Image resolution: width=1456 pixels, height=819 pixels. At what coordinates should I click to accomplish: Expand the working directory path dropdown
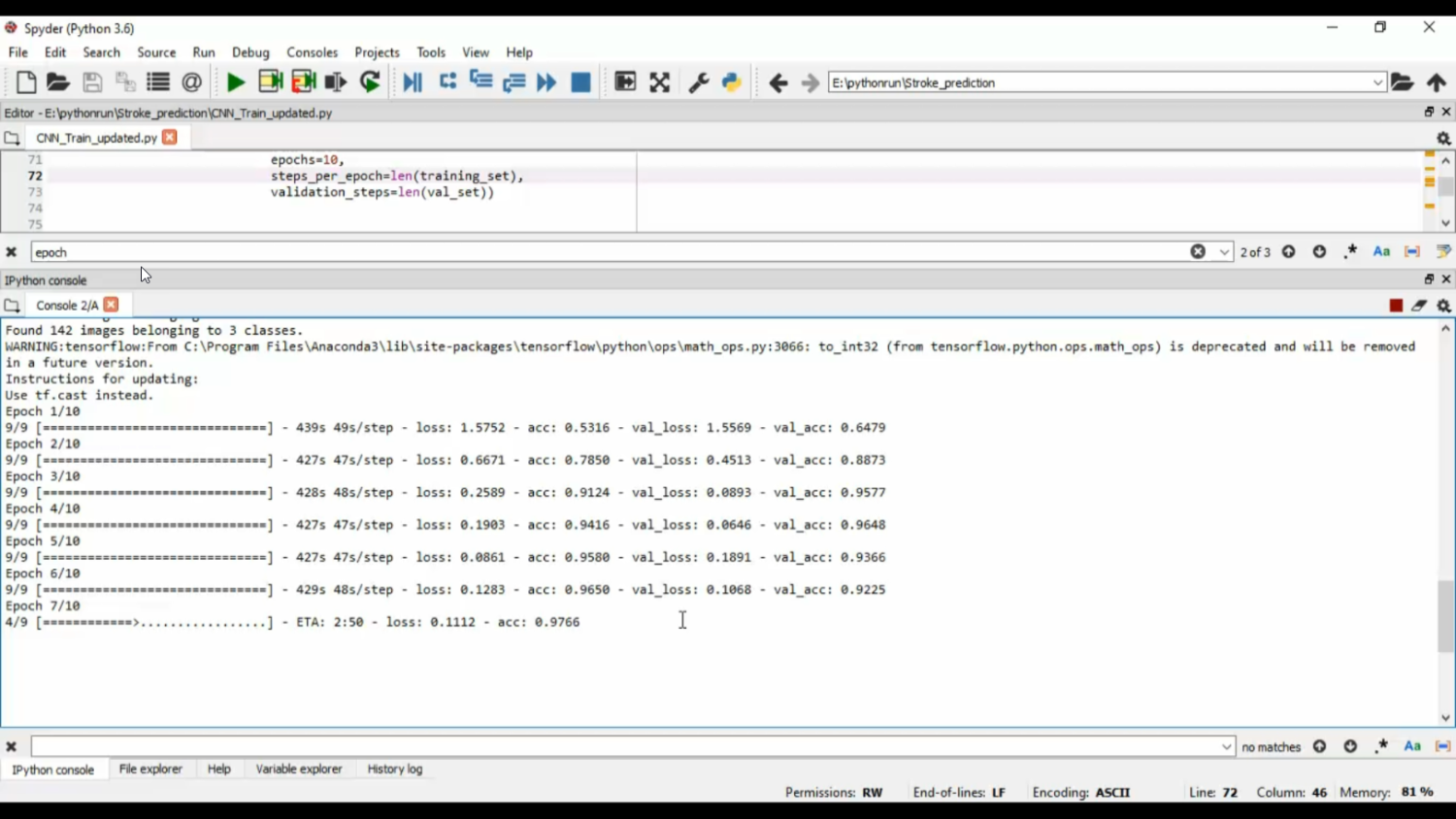[x=1377, y=82]
